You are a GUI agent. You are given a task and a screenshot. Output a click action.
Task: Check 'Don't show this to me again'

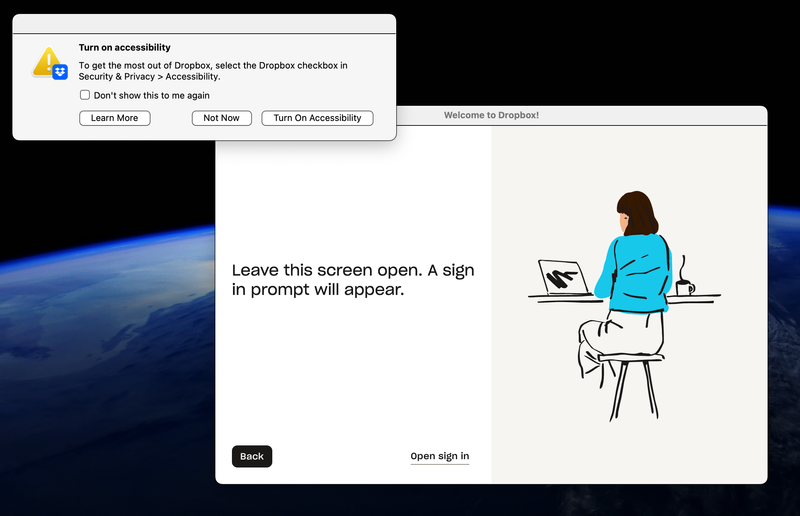(x=85, y=95)
